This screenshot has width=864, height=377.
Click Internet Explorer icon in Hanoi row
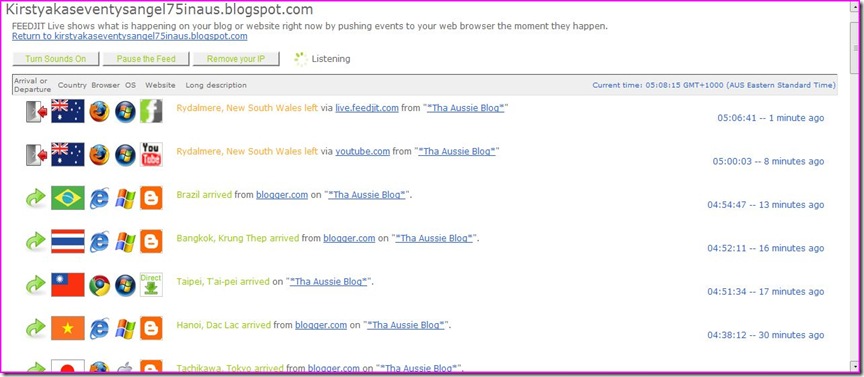click(100, 328)
